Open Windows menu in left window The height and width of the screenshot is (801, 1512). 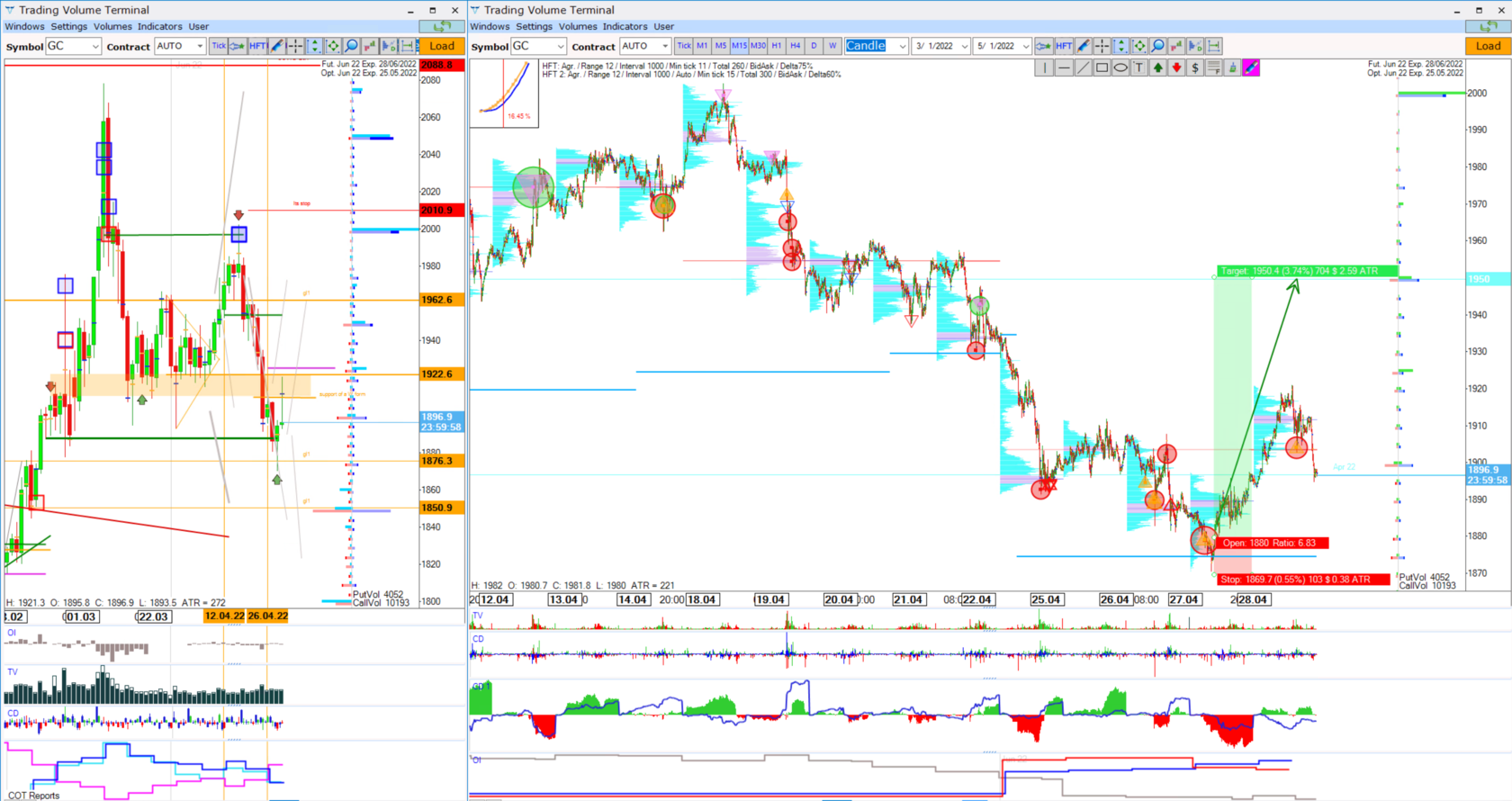[24, 27]
